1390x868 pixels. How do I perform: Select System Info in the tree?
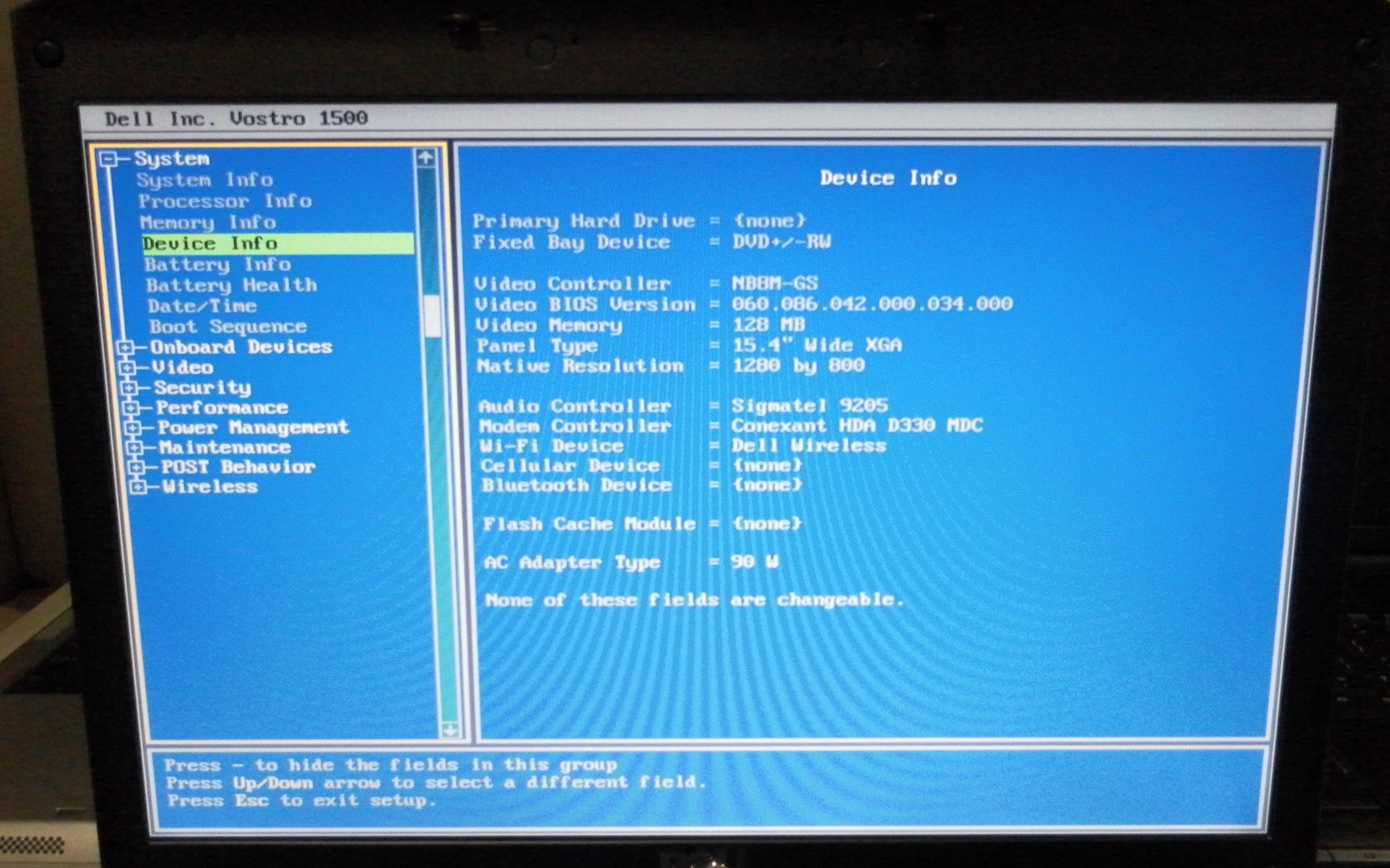coord(204,180)
